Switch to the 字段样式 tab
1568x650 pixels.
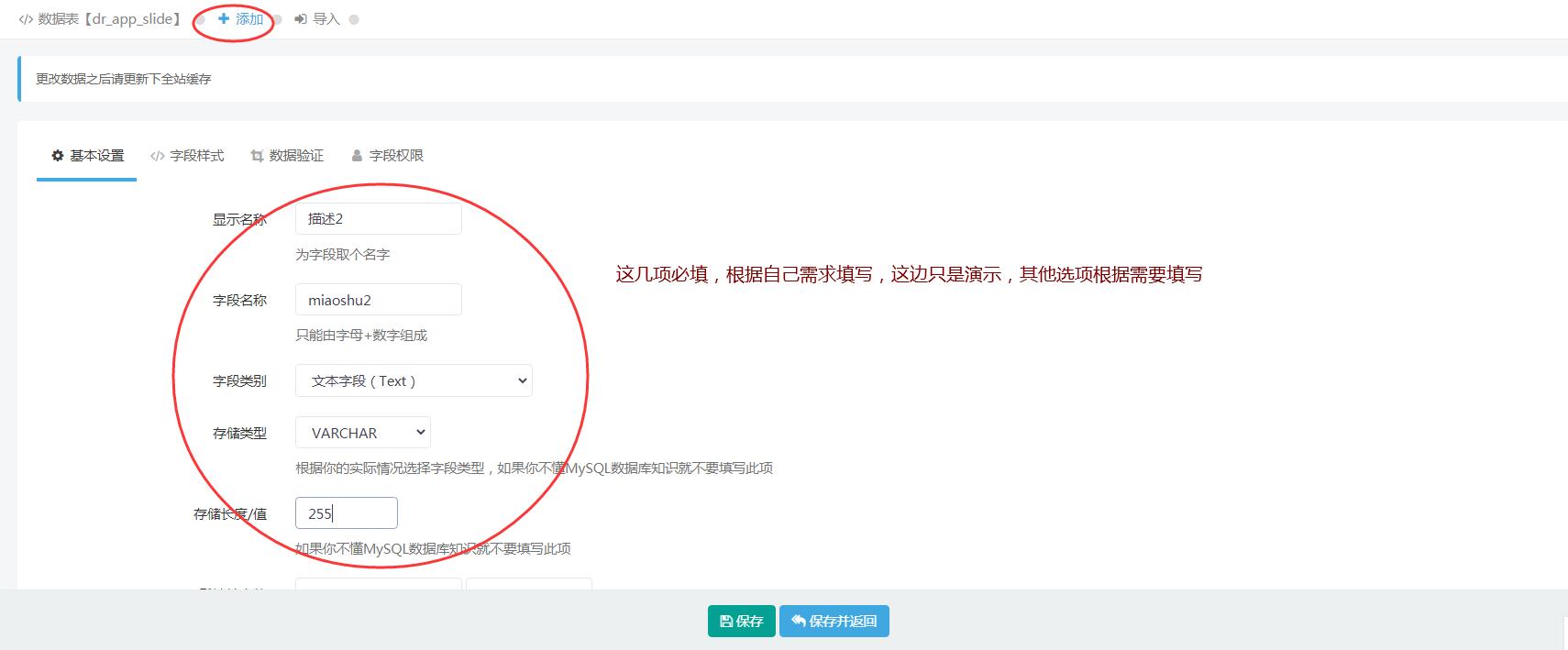point(187,156)
